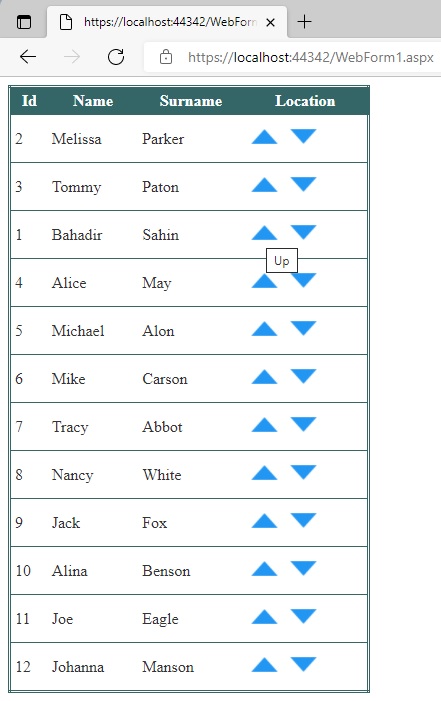Click up arrow for Bahadir Sahin
Viewport: 441px width, 701px height.
[264, 233]
